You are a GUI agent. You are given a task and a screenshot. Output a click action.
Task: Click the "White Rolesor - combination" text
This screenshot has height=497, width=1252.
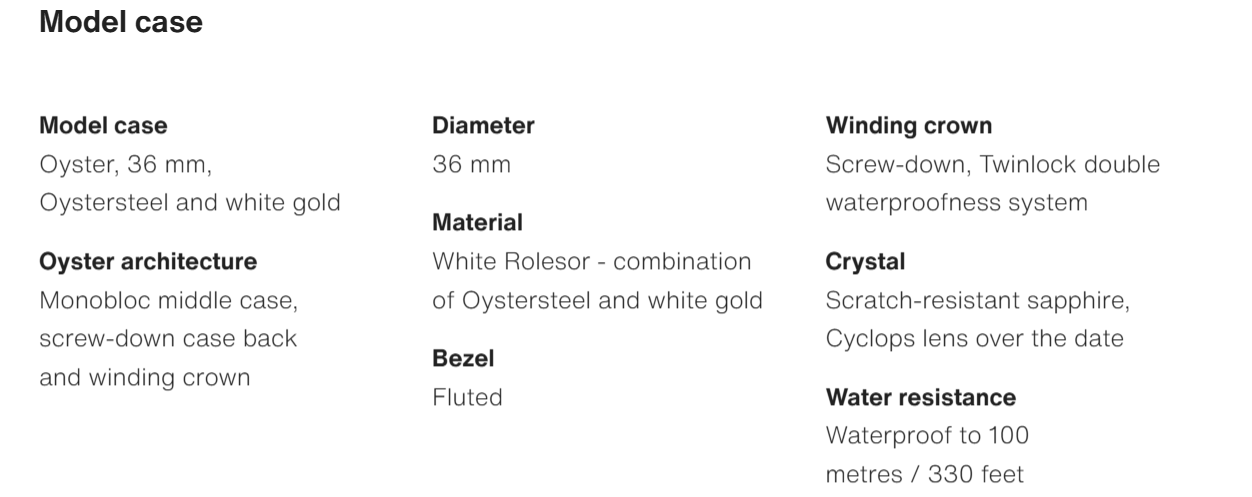pyautogui.click(x=591, y=261)
